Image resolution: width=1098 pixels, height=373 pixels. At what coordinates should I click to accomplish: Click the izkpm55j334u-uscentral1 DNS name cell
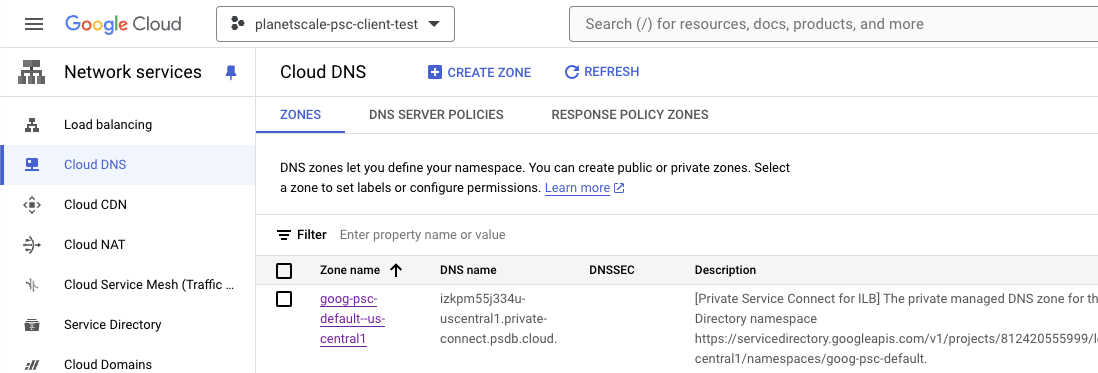coord(498,319)
